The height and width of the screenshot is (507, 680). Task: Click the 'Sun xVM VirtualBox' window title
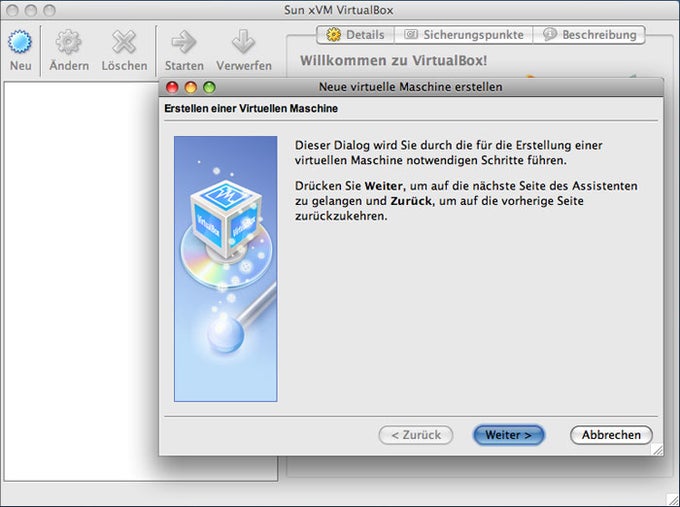tap(339, 10)
